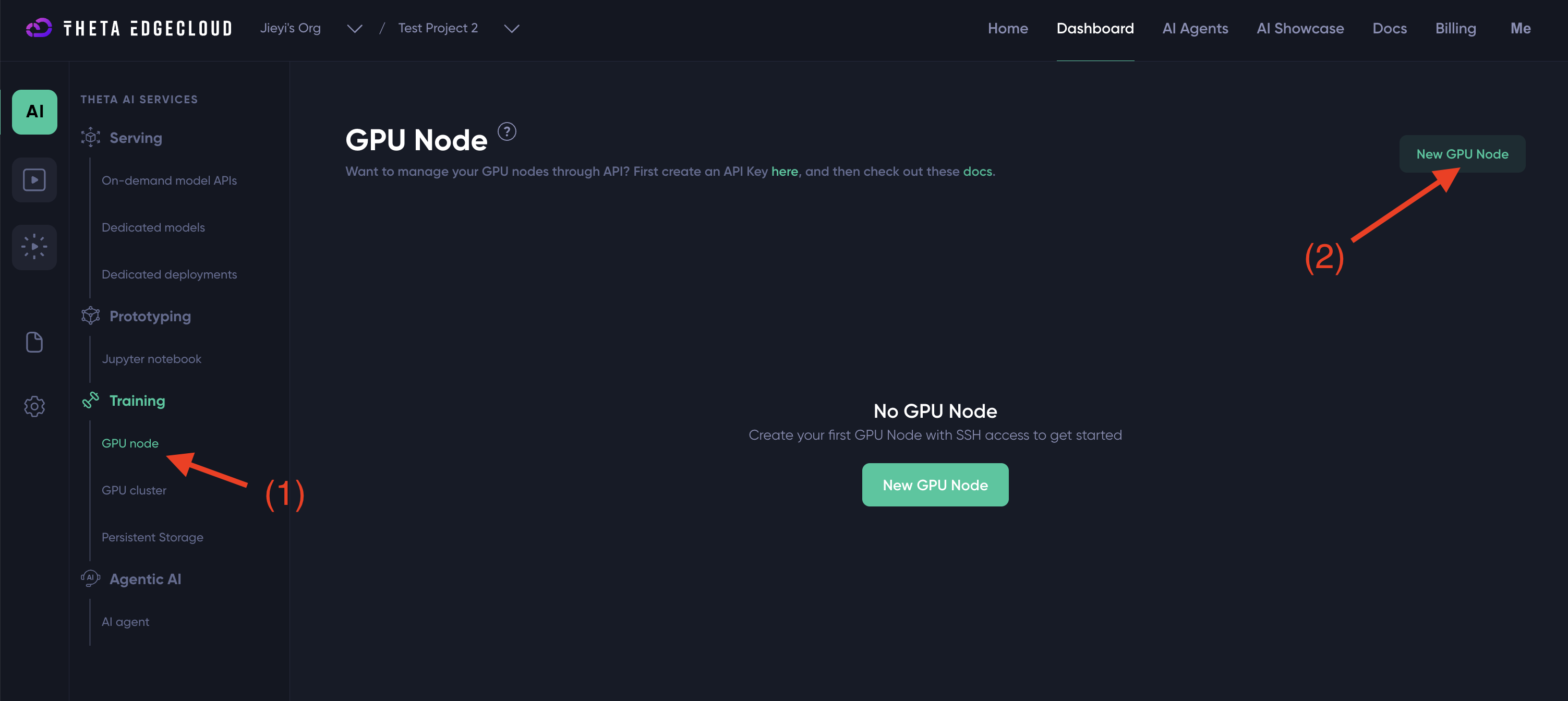Go to the Billing nav tab
1568x701 pixels.
pos(1455,29)
